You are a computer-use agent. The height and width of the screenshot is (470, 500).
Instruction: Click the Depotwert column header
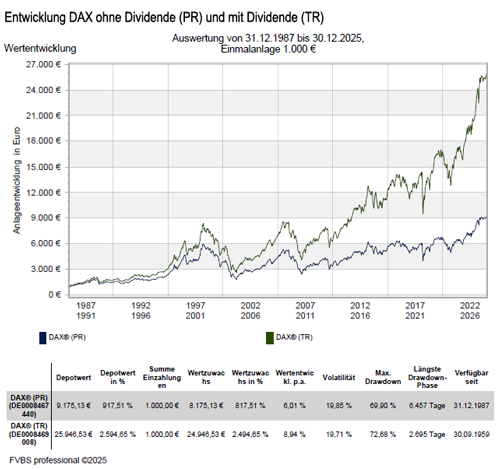pyautogui.click(x=73, y=377)
